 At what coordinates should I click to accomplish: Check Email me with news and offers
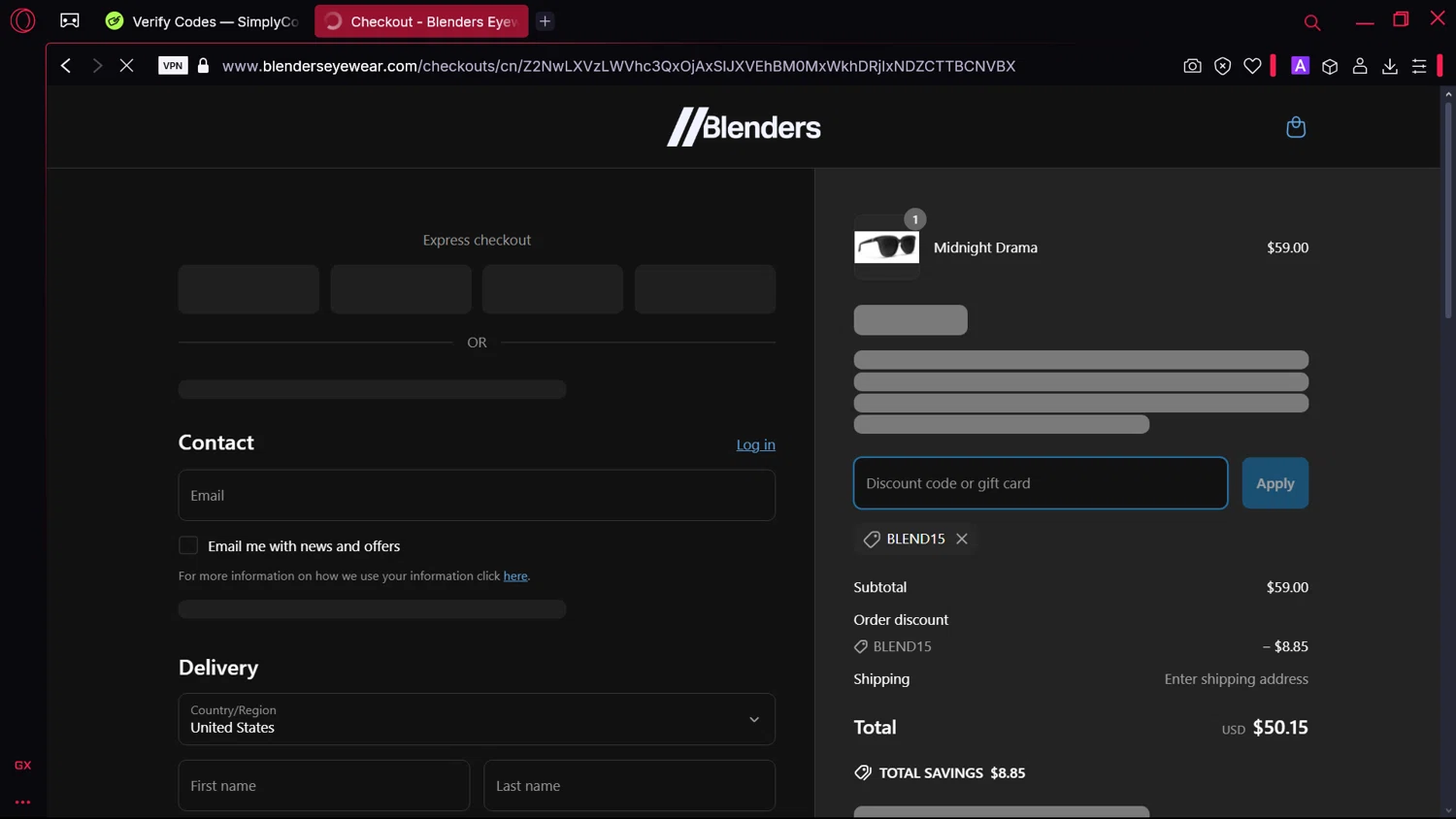(x=188, y=545)
